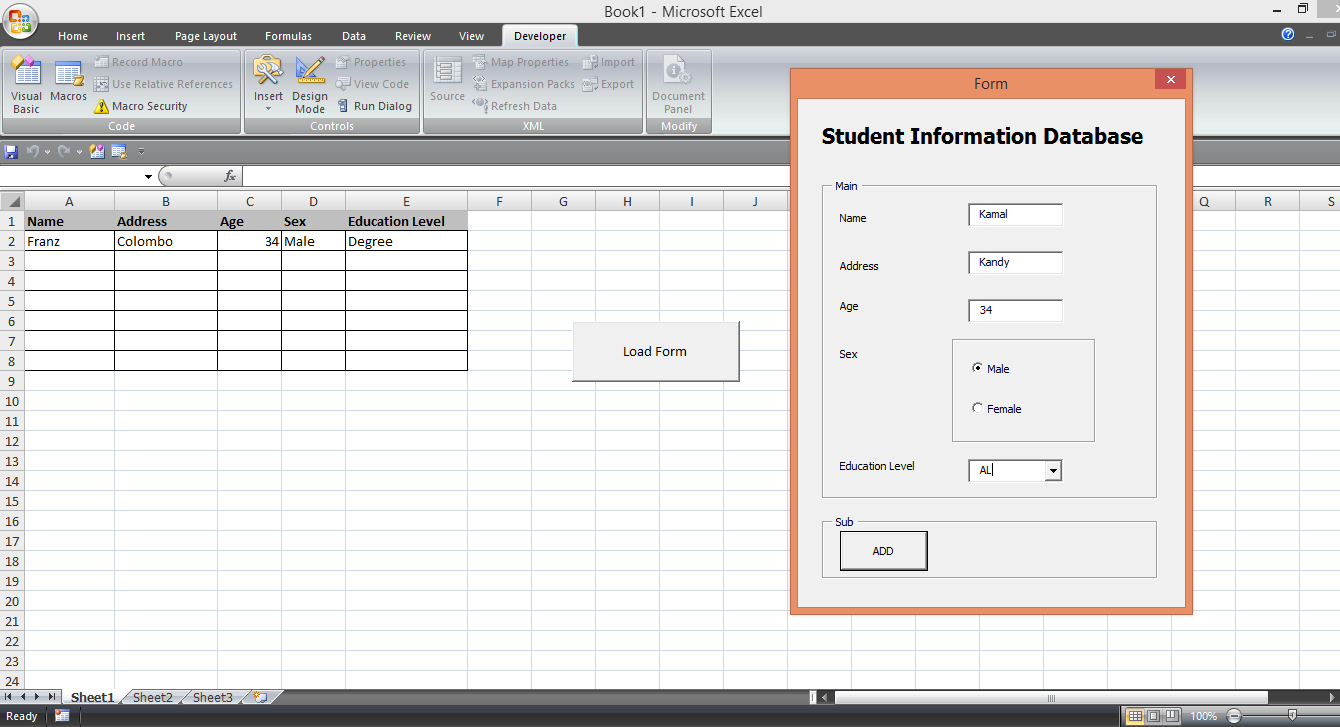The height and width of the screenshot is (727, 1340).
Task: Click the Save icon in Quick Access Toolbar
Action: 11,151
